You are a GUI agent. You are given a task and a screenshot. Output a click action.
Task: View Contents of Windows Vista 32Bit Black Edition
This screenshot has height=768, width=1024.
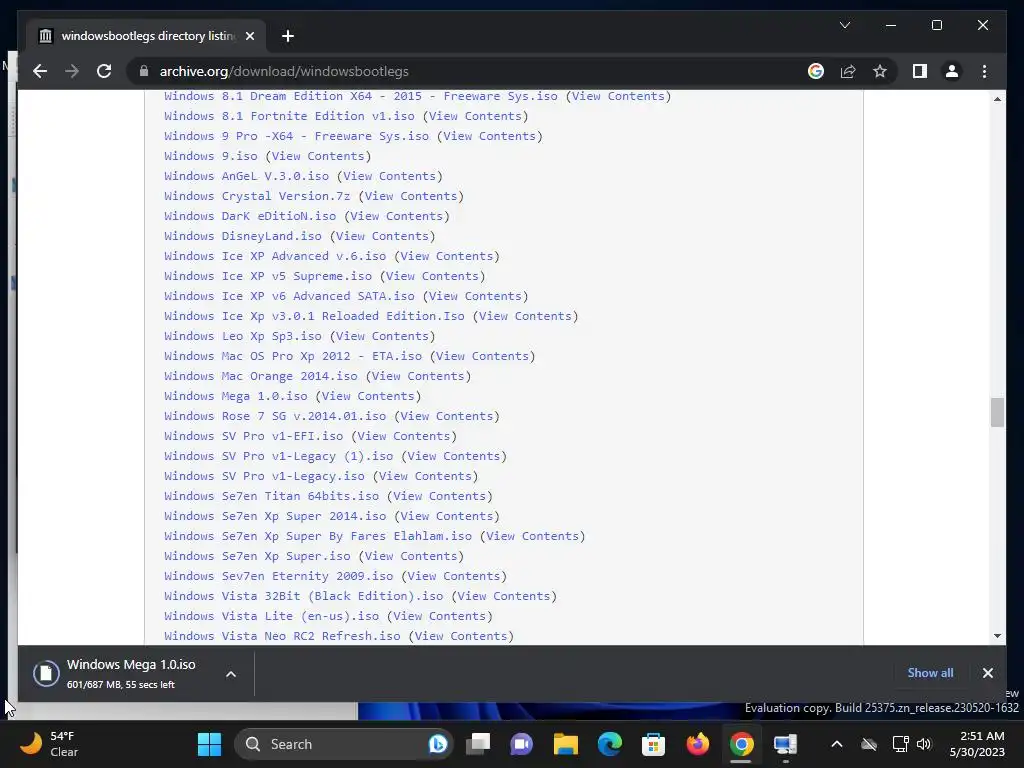pyautogui.click(x=504, y=596)
